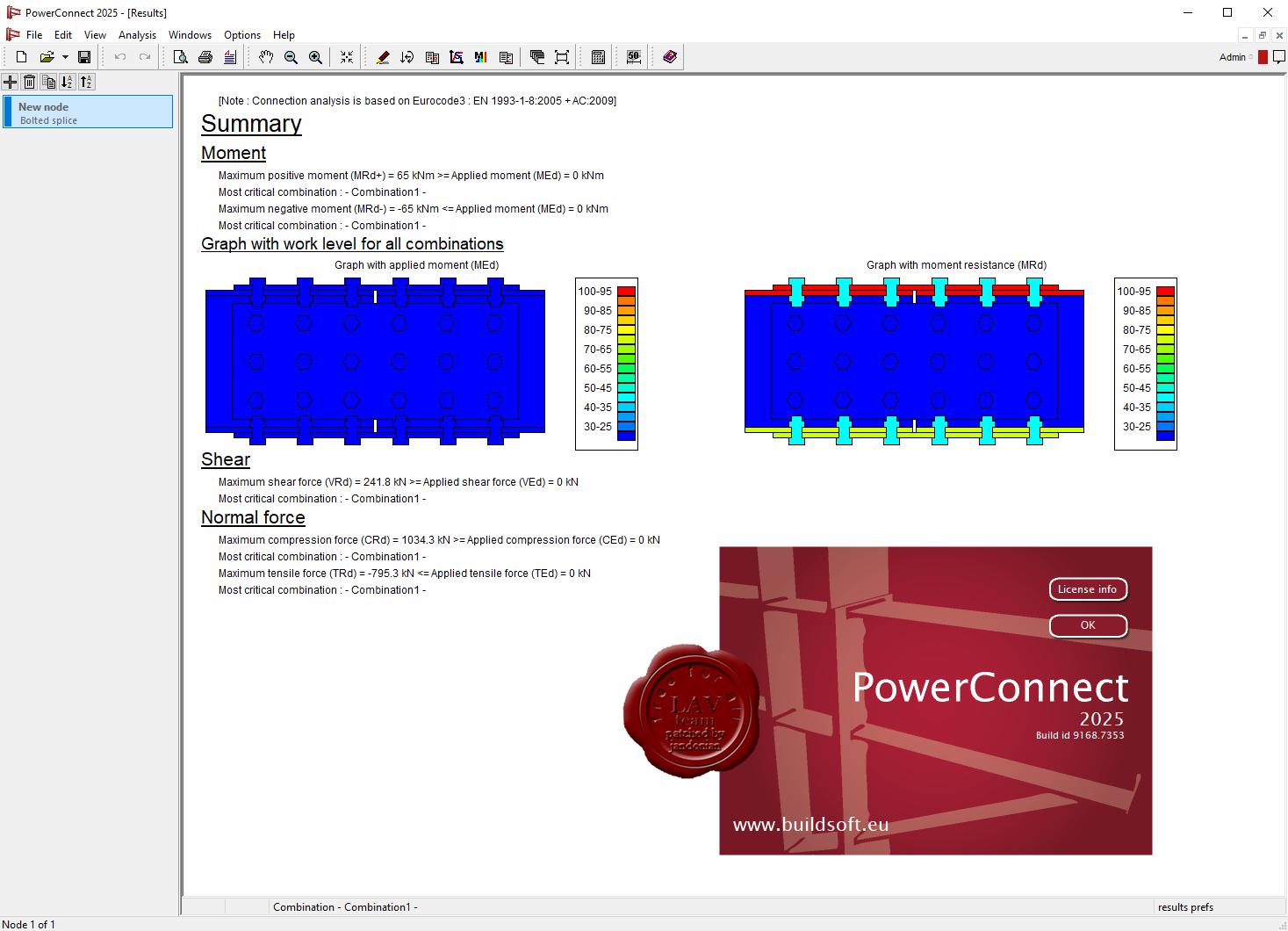The height and width of the screenshot is (931, 1288).
Task: Click the frame view icon
Action: tap(562, 57)
